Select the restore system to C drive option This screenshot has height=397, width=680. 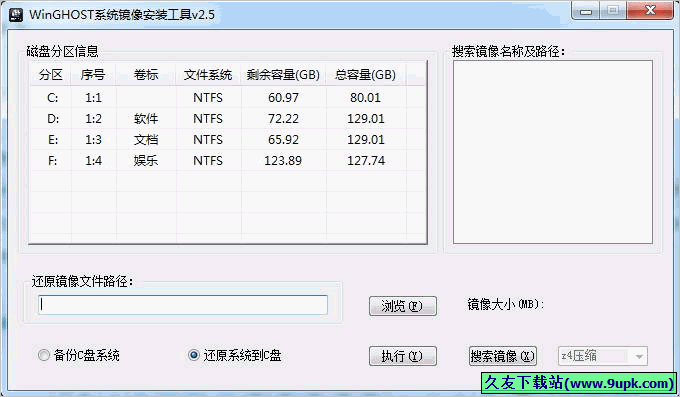coord(235,355)
